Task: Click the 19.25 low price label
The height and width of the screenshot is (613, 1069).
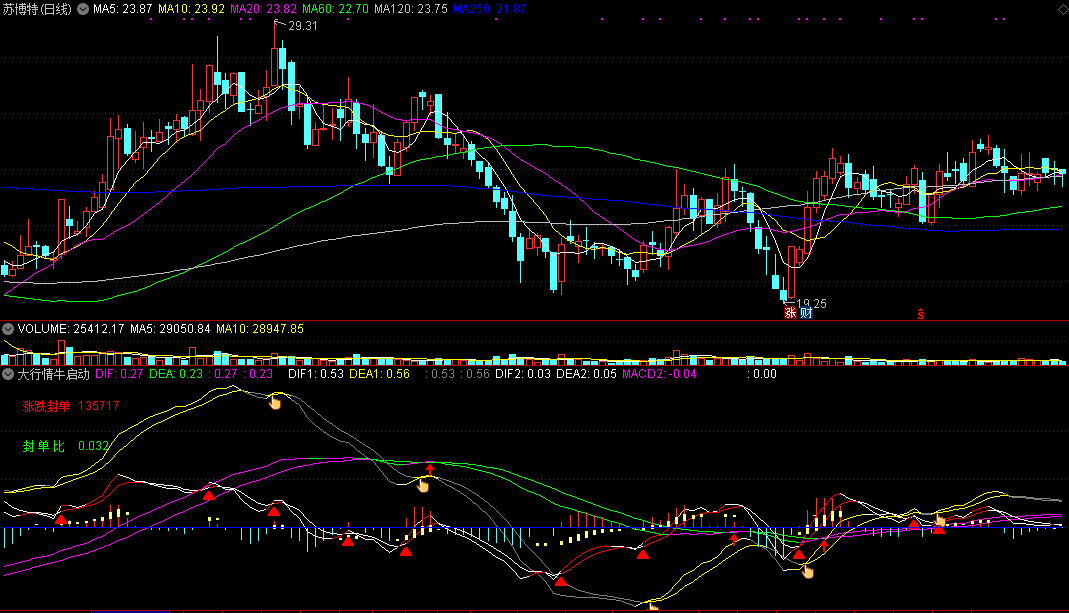Action: click(x=811, y=303)
